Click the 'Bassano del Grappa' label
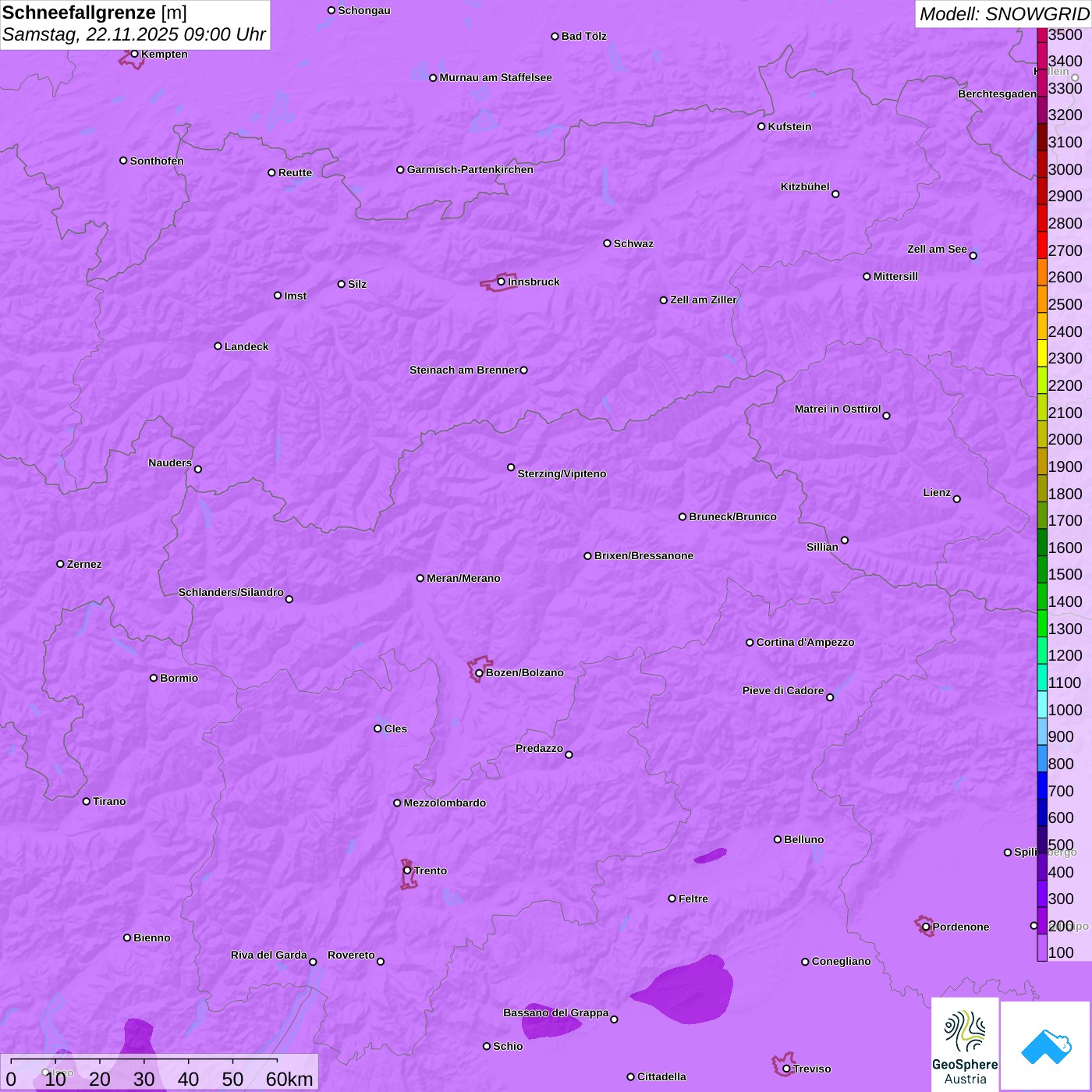 tap(555, 1012)
